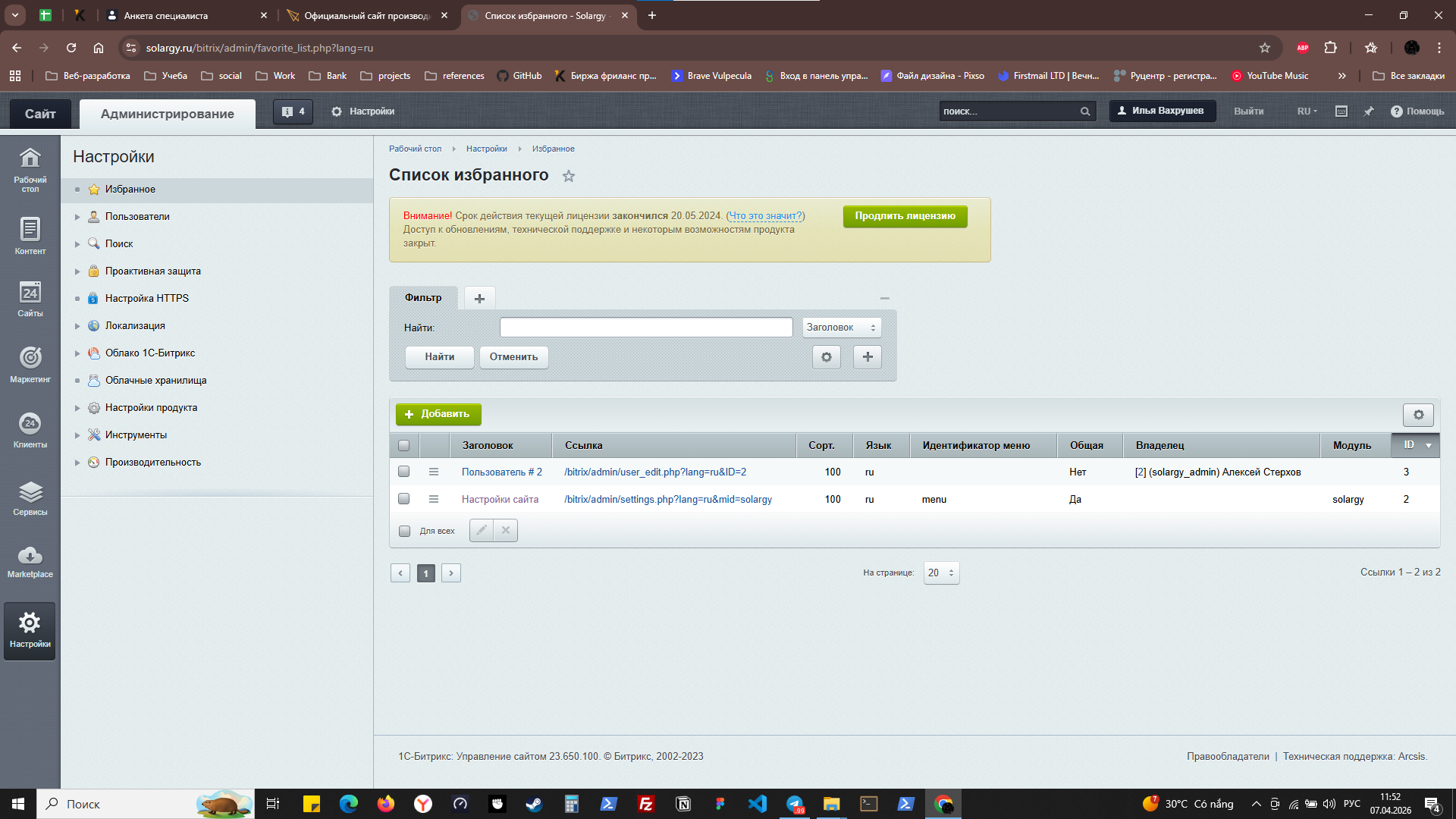The width and height of the screenshot is (1456, 819).
Task: Click the Отменить button
Action: 513,357
